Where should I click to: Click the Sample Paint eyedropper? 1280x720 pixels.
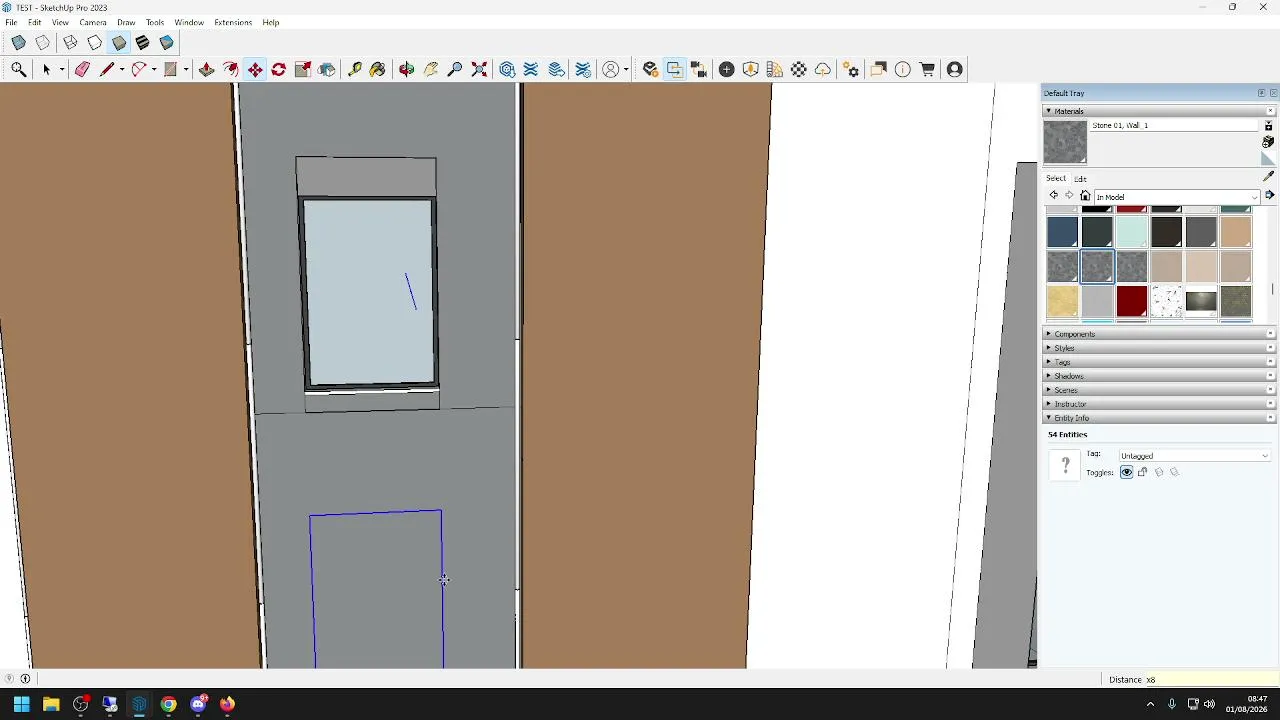1269,176
